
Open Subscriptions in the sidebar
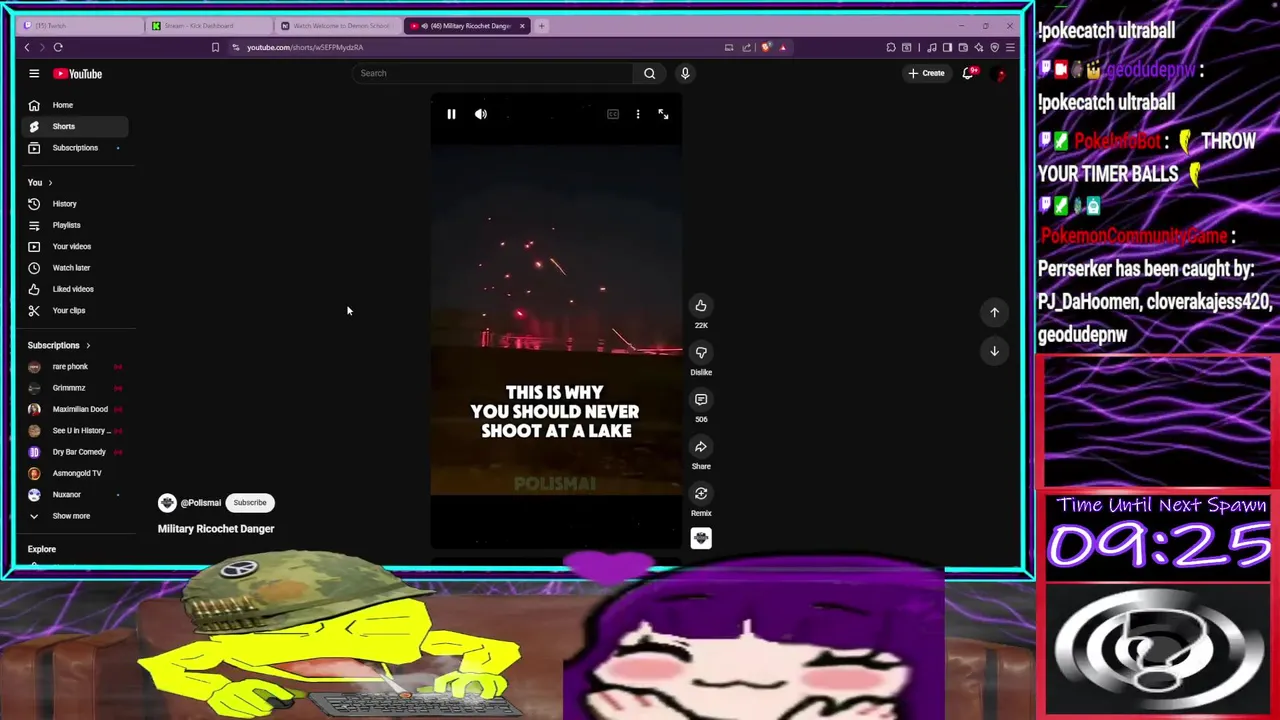point(75,148)
